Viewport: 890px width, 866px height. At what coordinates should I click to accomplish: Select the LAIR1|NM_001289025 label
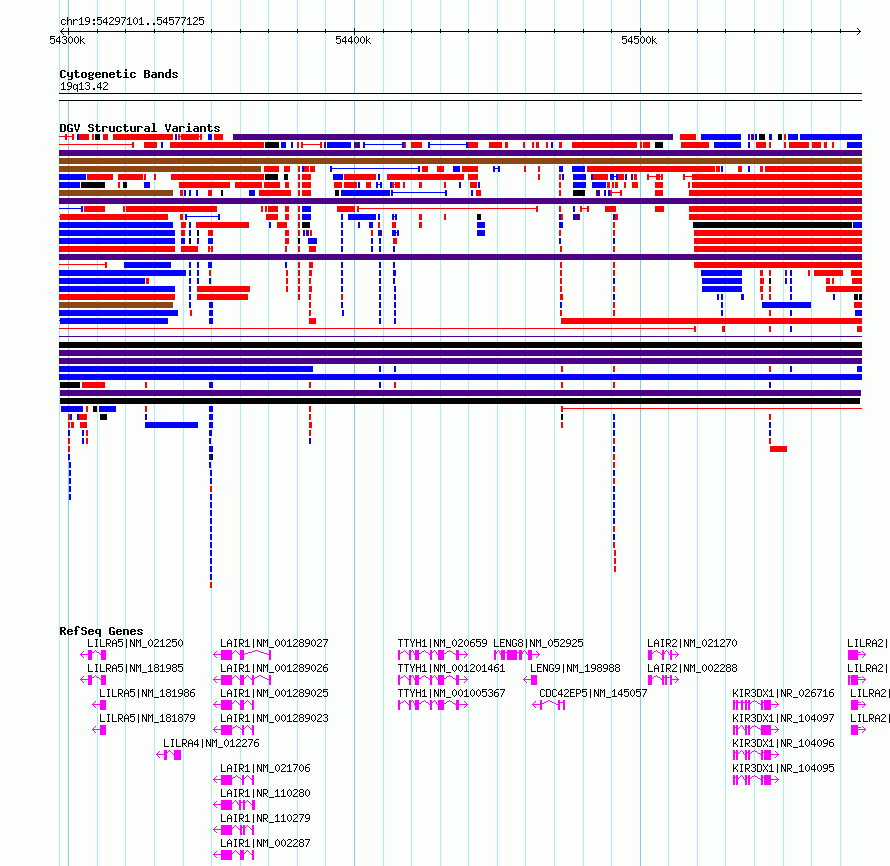pyautogui.click(x=274, y=693)
